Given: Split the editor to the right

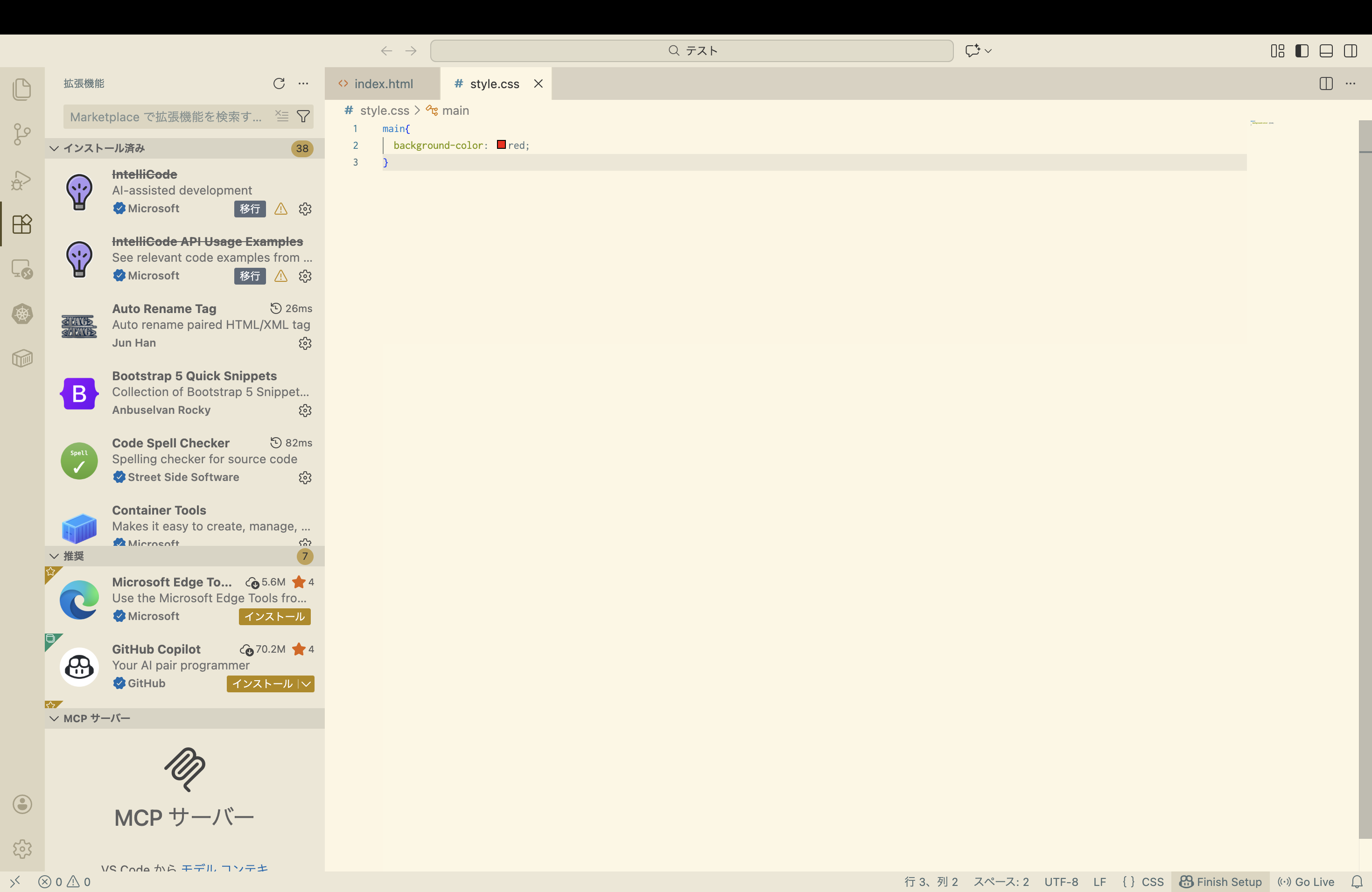Looking at the screenshot, I should tap(1326, 84).
